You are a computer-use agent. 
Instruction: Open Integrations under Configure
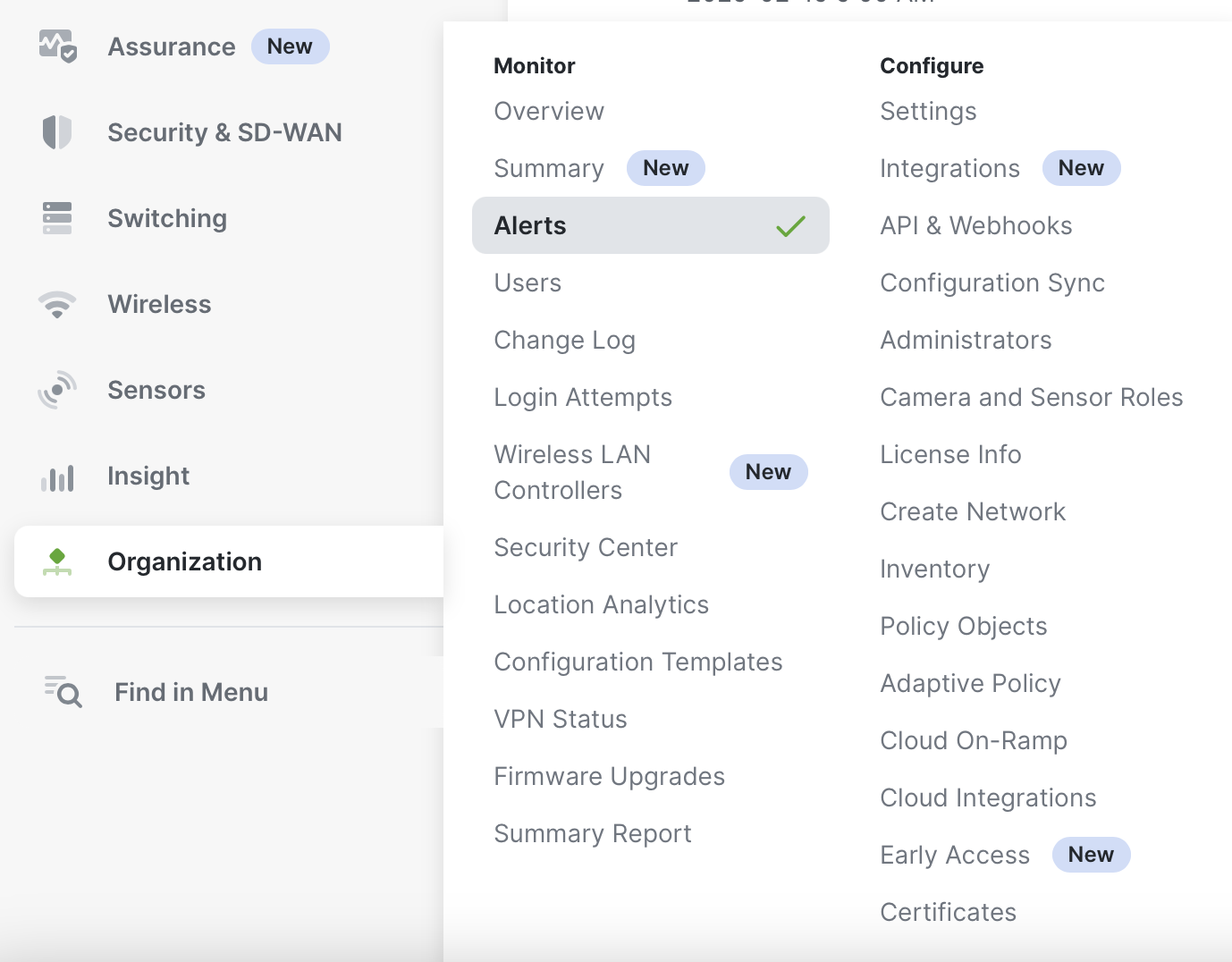pos(949,168)
